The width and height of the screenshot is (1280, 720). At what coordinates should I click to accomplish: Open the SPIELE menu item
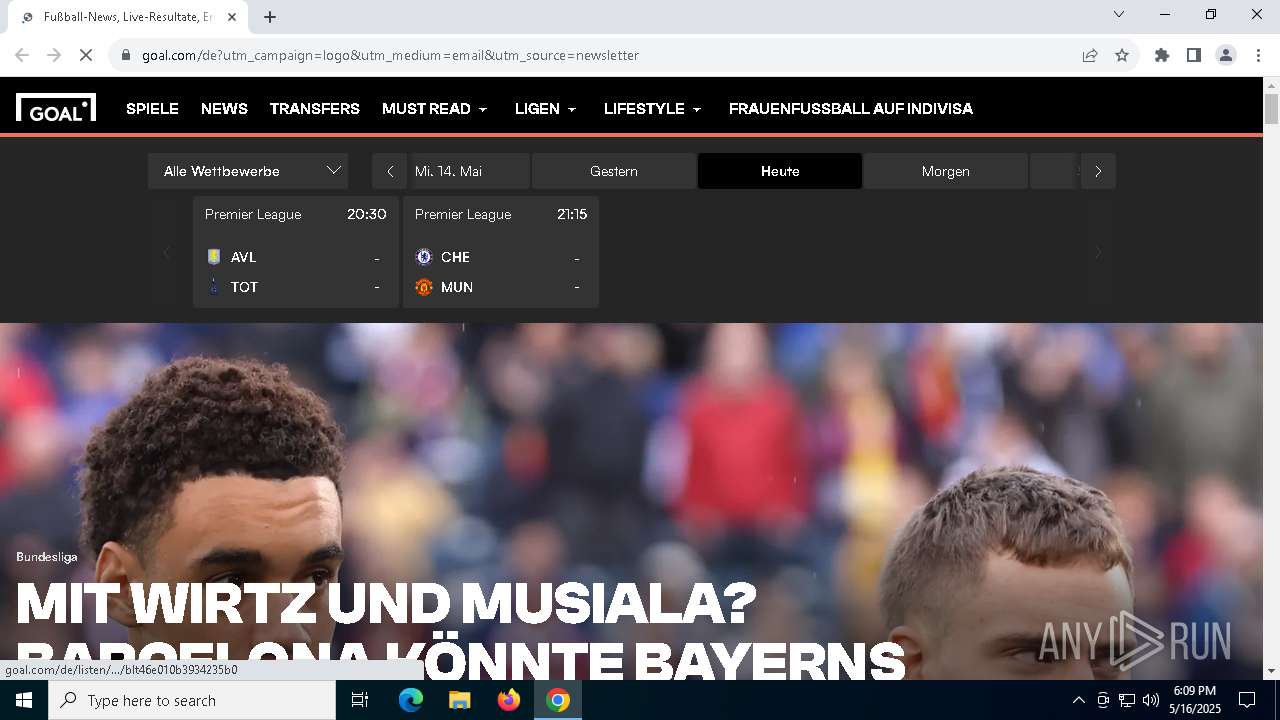tap(152, 108)
